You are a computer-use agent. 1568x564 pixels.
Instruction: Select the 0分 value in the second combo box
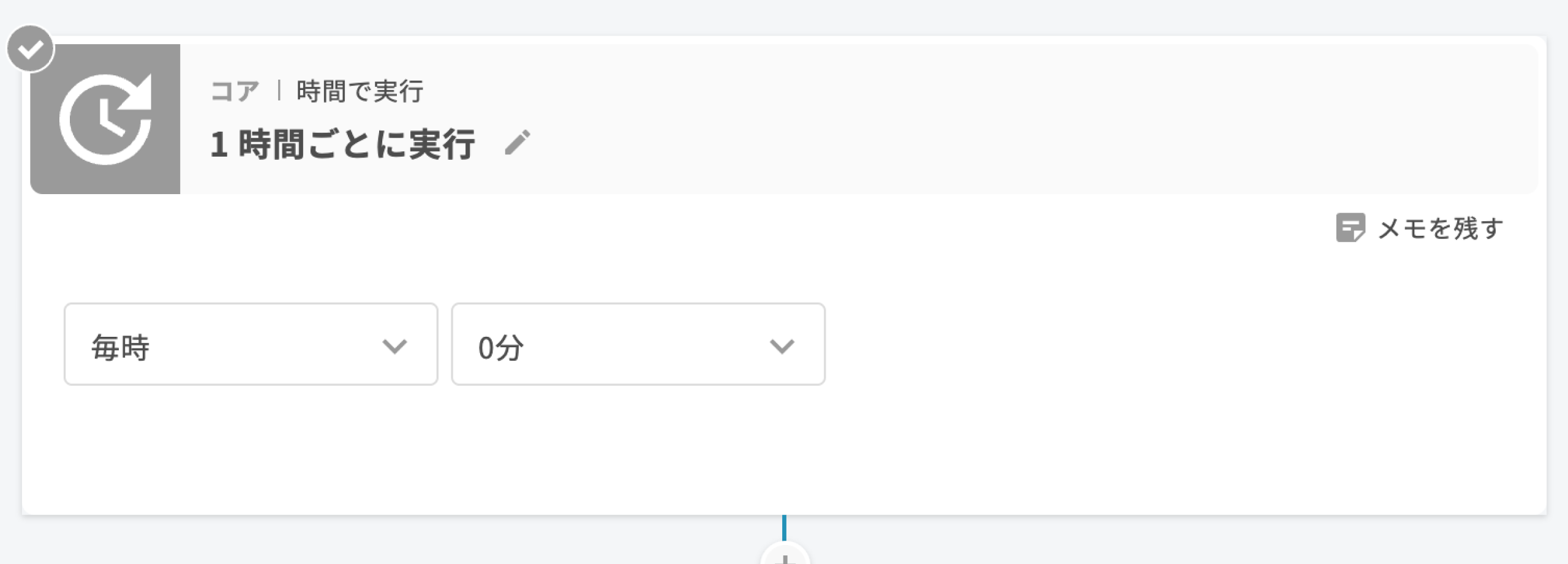[x=500, y=347]
